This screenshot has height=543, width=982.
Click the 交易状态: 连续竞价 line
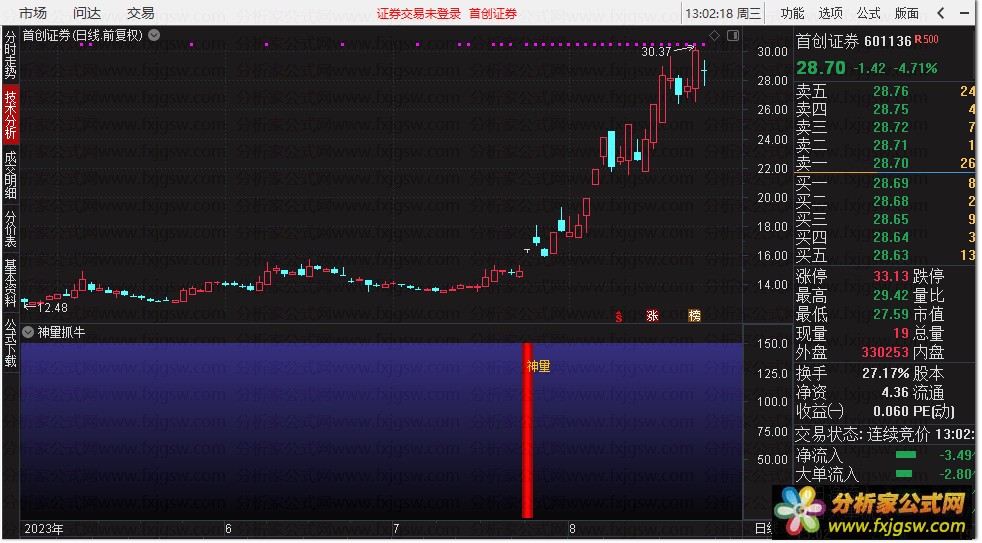pos(885,434)
